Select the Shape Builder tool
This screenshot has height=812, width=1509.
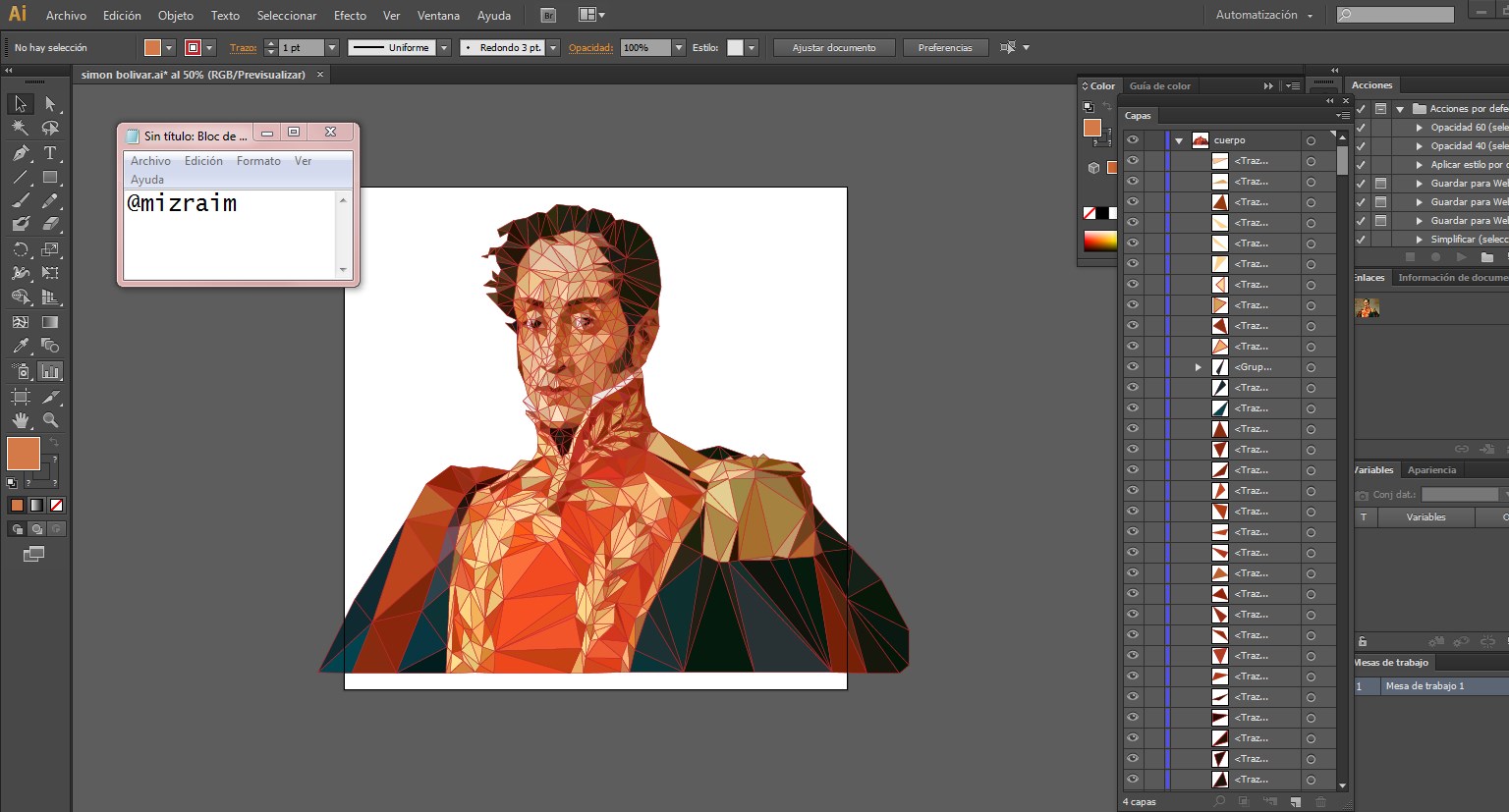pos(20,297)
